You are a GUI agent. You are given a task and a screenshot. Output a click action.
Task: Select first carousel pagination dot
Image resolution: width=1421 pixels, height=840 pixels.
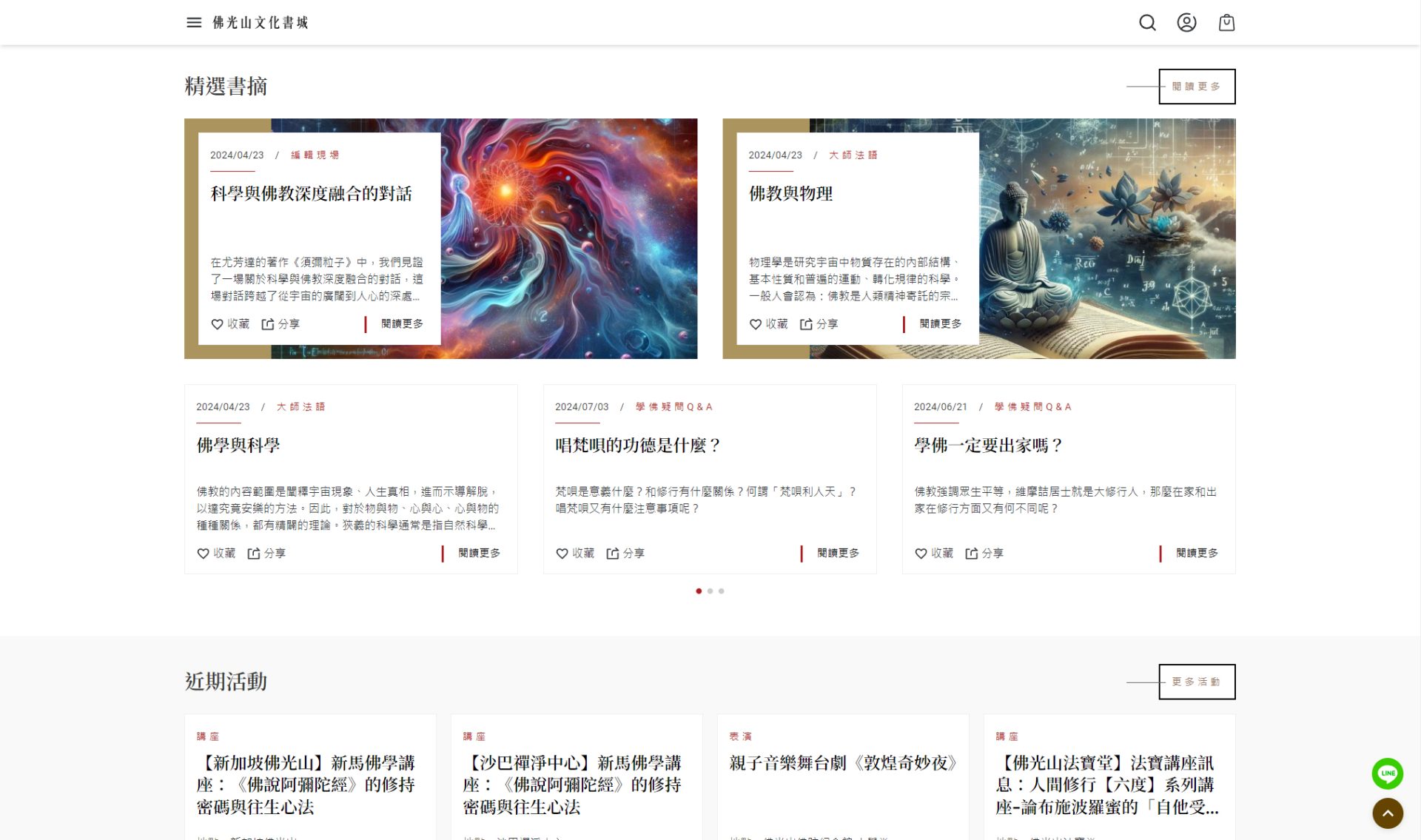(699, 591)
